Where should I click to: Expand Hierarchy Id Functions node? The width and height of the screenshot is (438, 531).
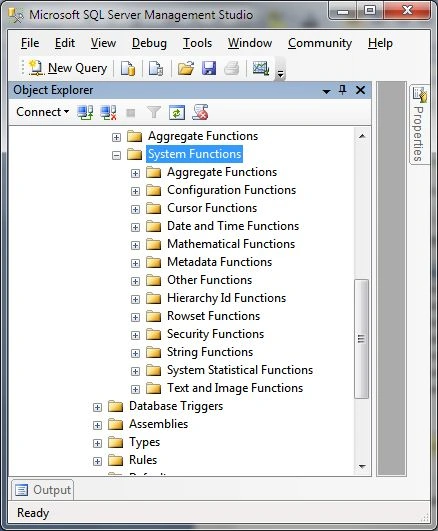[x=135, y=299]
